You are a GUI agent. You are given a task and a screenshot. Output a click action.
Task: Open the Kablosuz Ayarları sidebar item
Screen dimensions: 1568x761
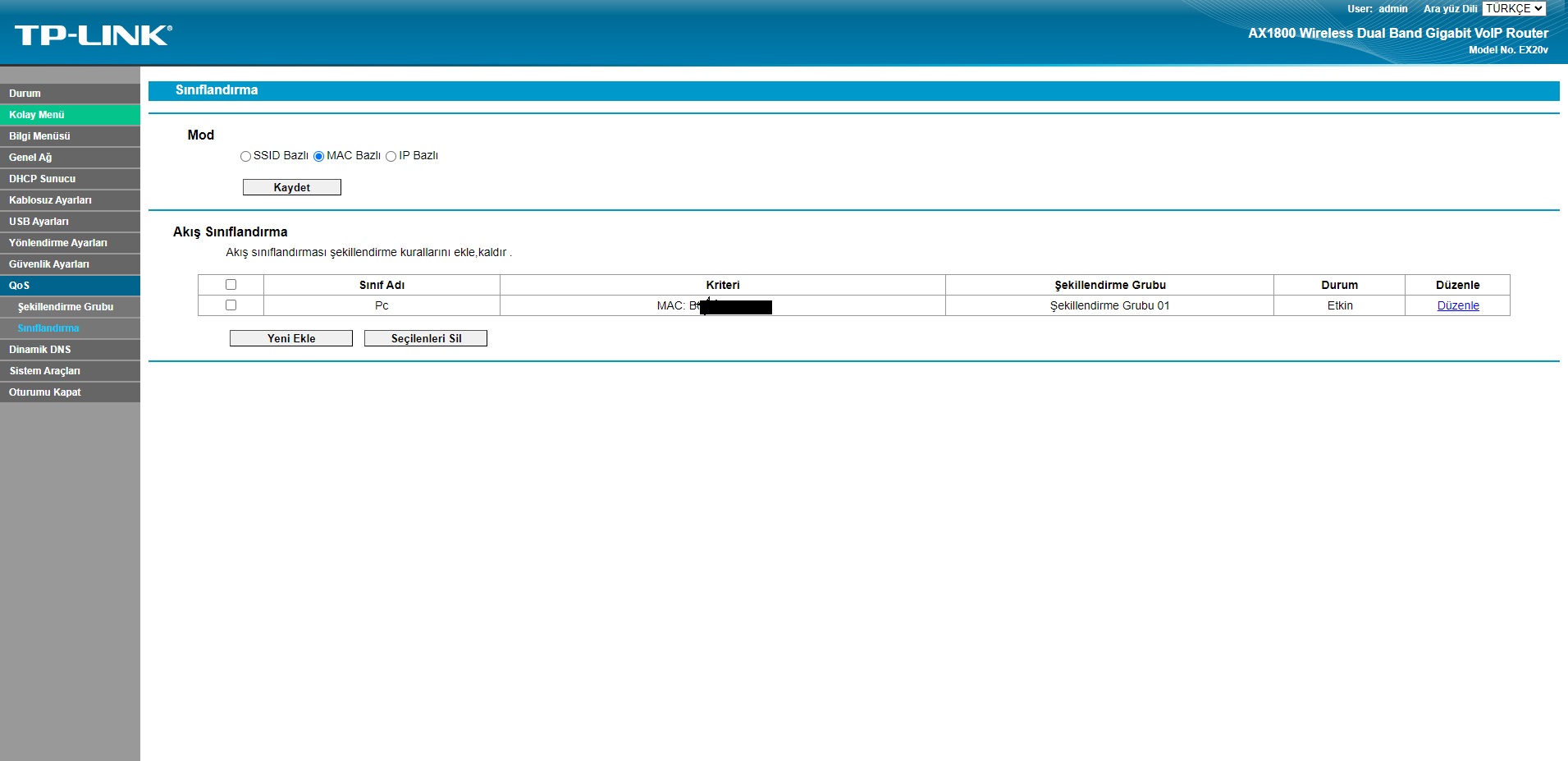pyautogui.click(x=70, y=200)
